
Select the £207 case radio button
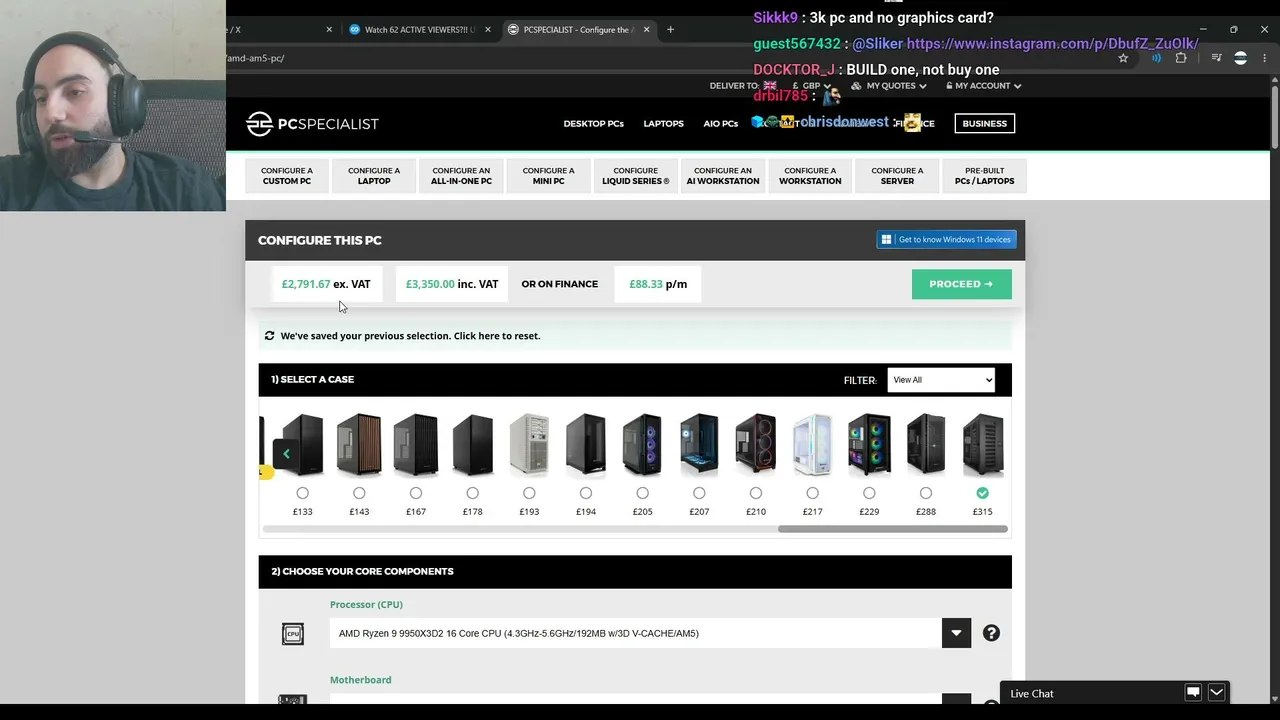[x=699, y=493]
